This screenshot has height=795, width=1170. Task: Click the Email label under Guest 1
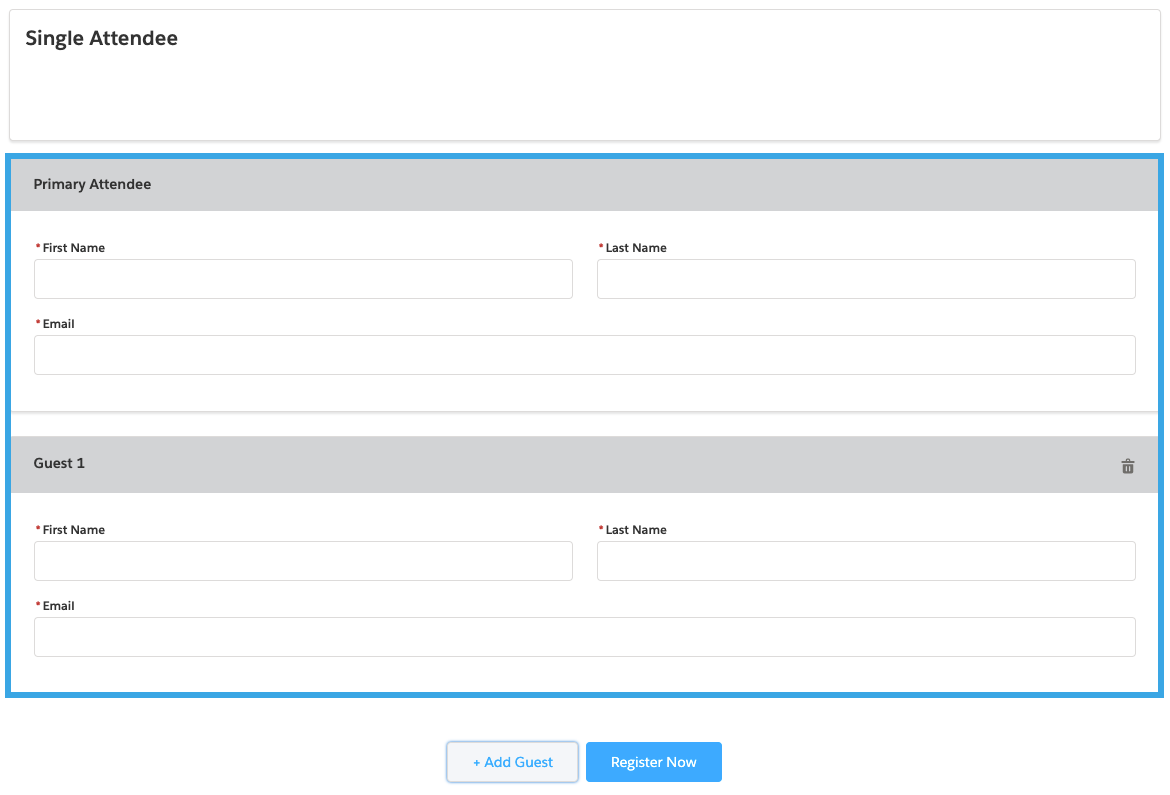pos(58,606)
